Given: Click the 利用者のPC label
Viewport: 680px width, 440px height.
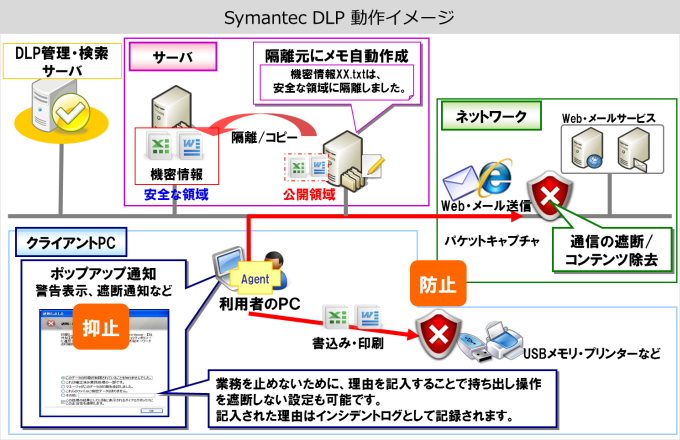Looking at the screenshot, I should [x=259, y=304].
